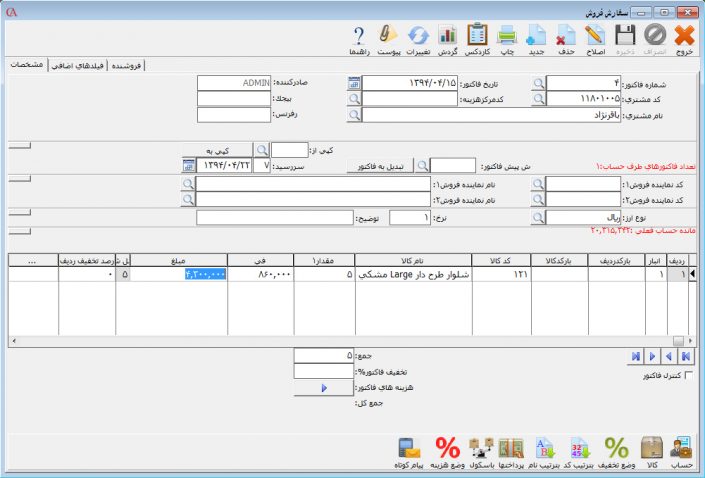Expand the هزینه های فاکتور arrow button

point(324,387)
